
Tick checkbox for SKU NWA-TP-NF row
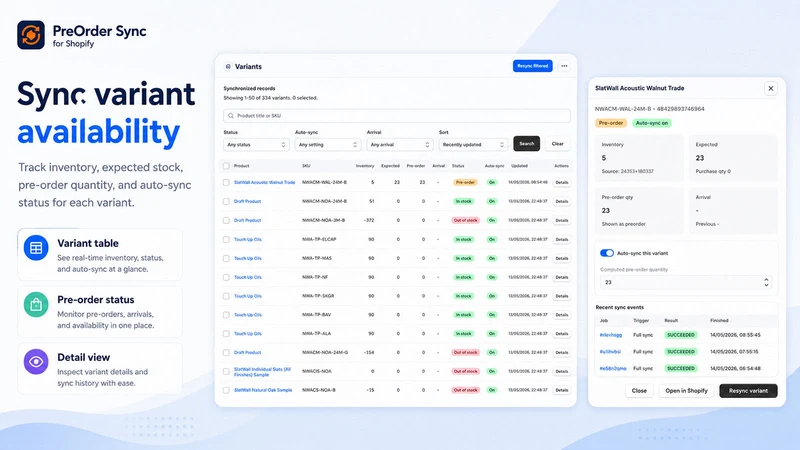[x=226, y=277]
